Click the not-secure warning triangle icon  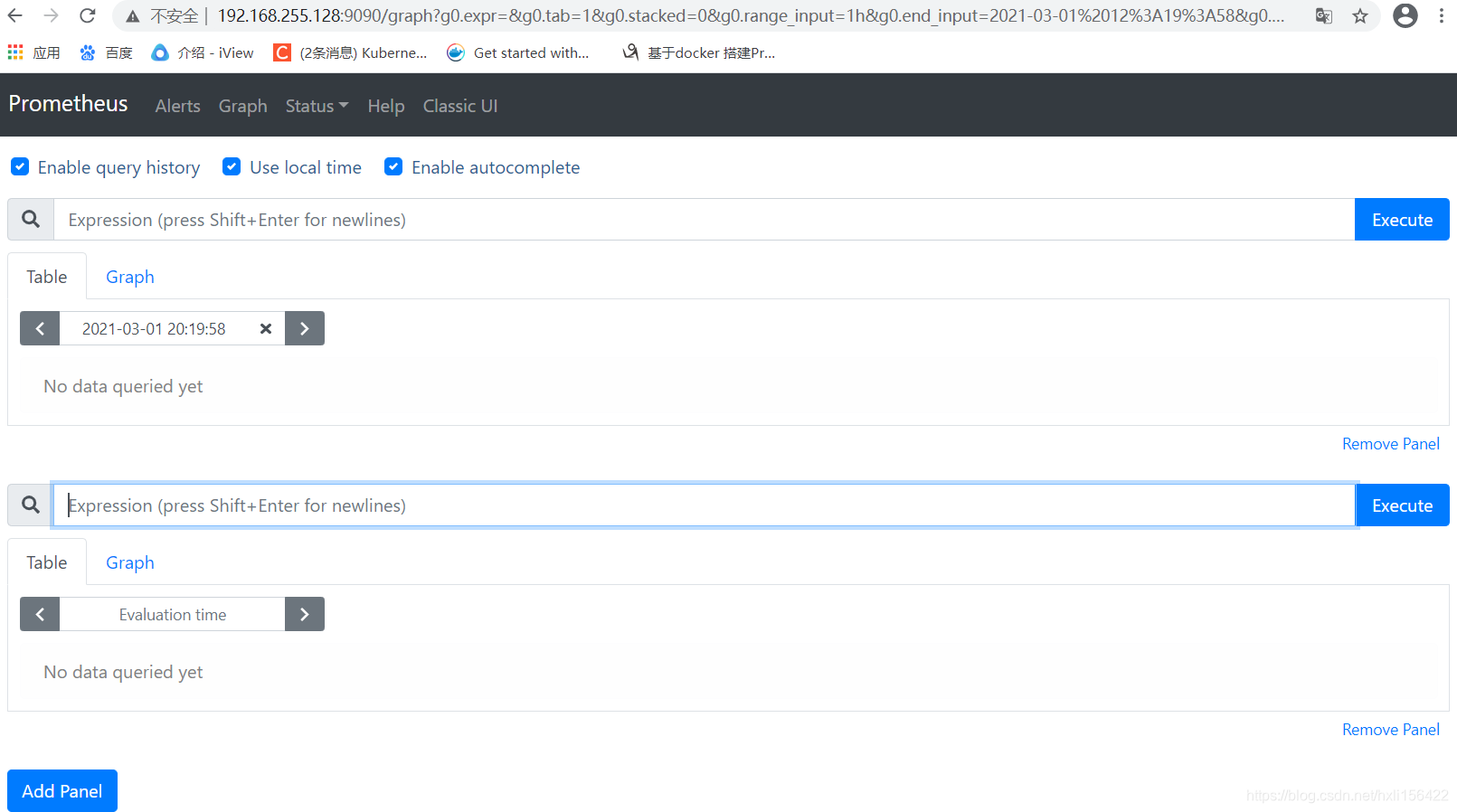(133, 16)
